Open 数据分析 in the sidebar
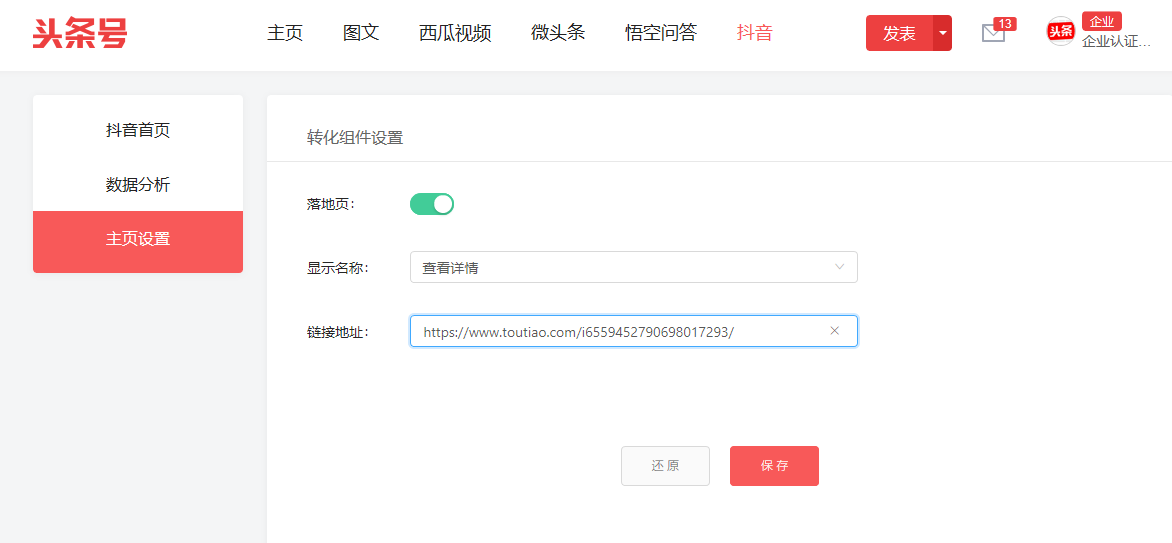 (x=138, y=185)
